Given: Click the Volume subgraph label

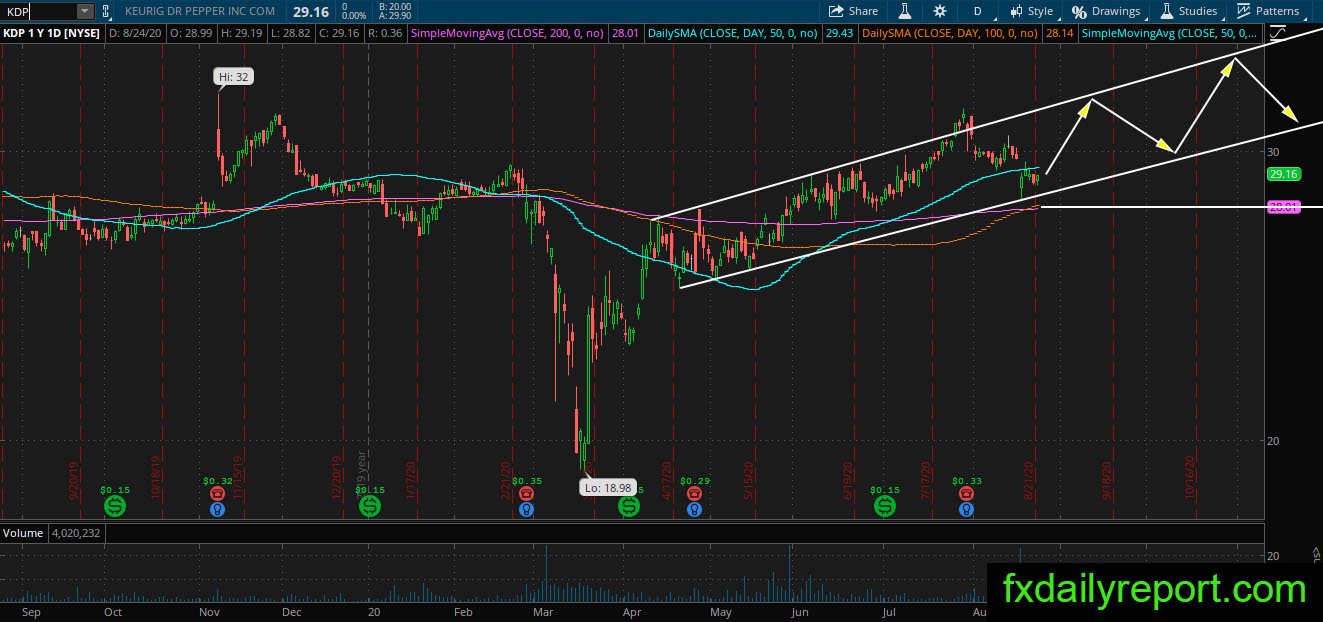Looking at the screenshot, I should [x=23, y=533].
